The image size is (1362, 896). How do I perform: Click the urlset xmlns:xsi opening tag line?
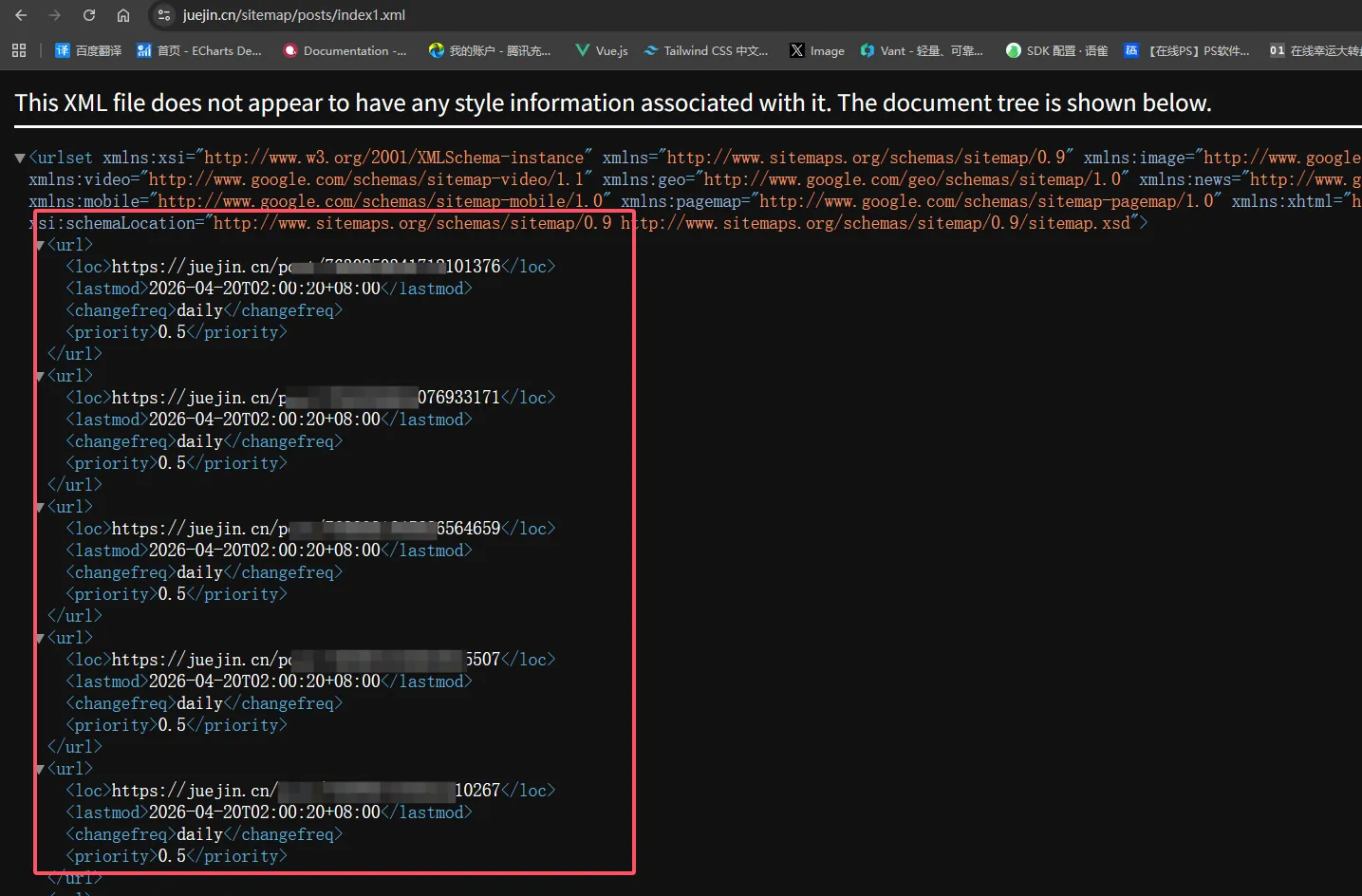pos(695,158)
